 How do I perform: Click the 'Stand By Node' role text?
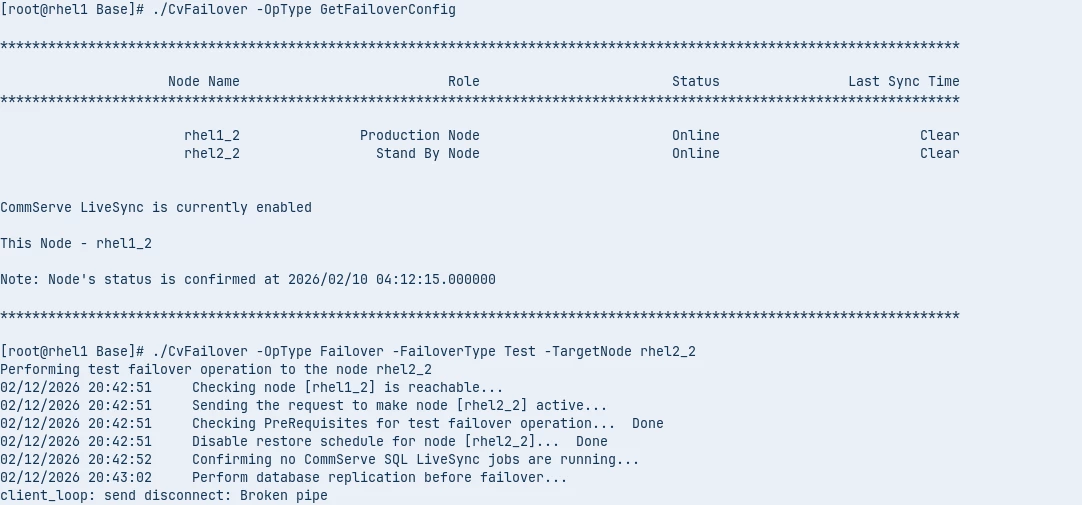pos(427,153)
